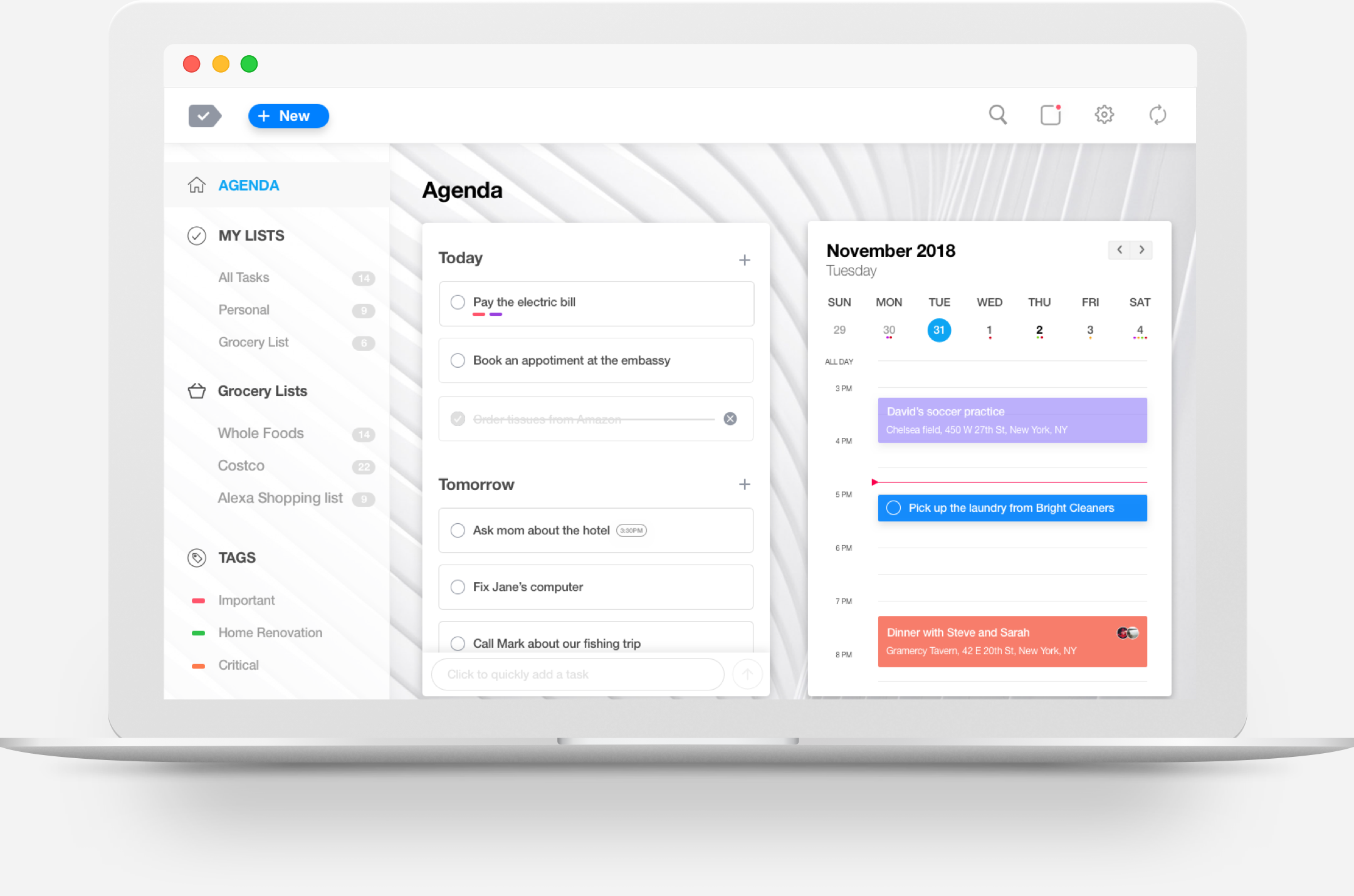Screen dimensions: 1354x896
Task: Navigate to next month arrow
Action: coord(1140,250)
